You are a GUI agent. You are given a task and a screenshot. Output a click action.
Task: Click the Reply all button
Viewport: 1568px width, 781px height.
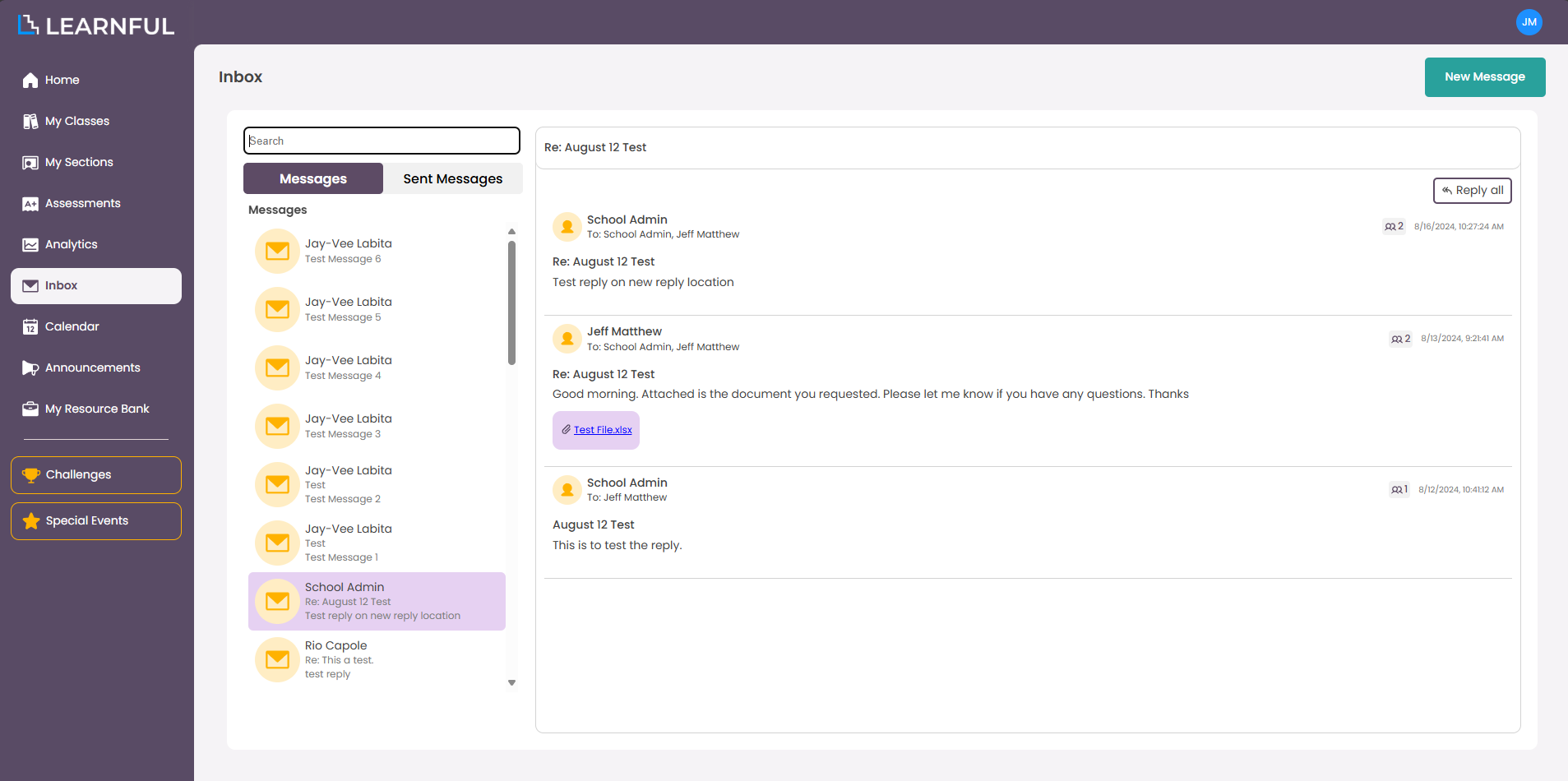[x=1472, y=191]
